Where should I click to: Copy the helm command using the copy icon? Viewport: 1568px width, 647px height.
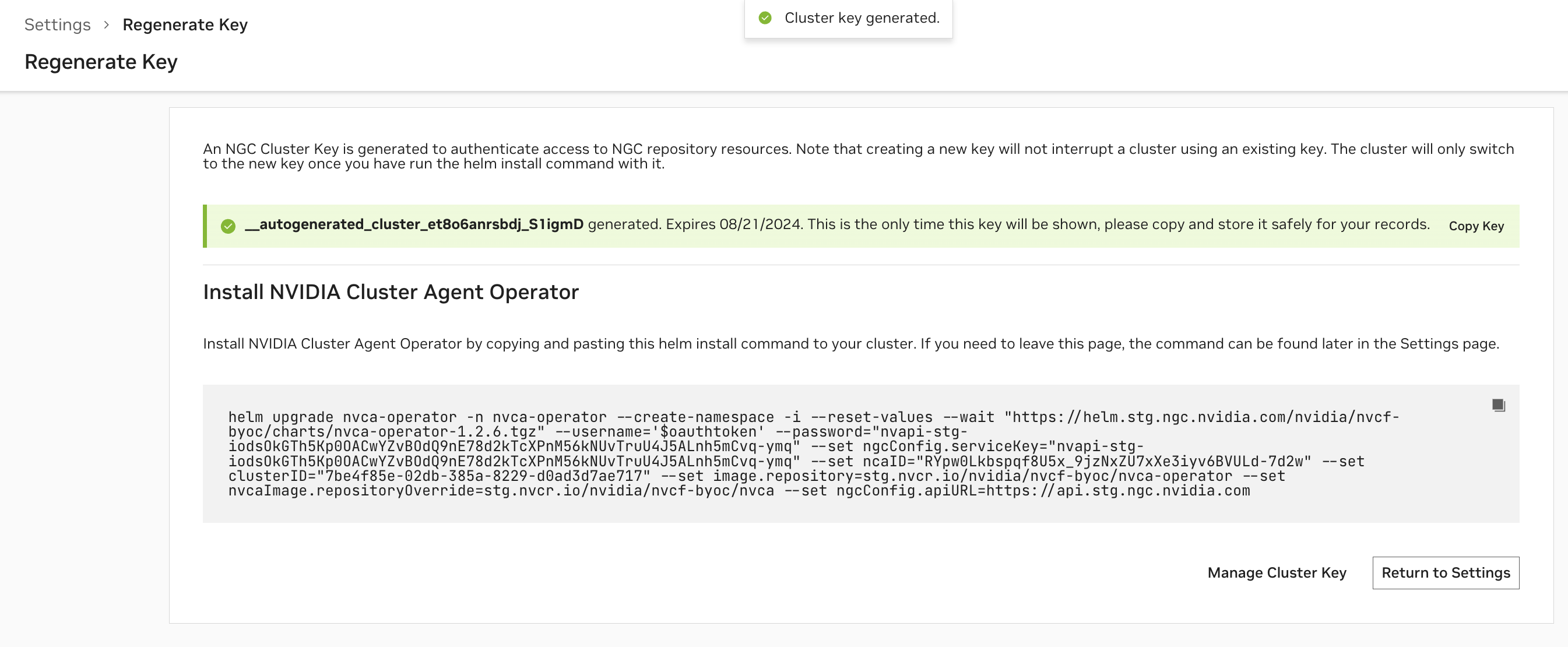[1498, 405]
